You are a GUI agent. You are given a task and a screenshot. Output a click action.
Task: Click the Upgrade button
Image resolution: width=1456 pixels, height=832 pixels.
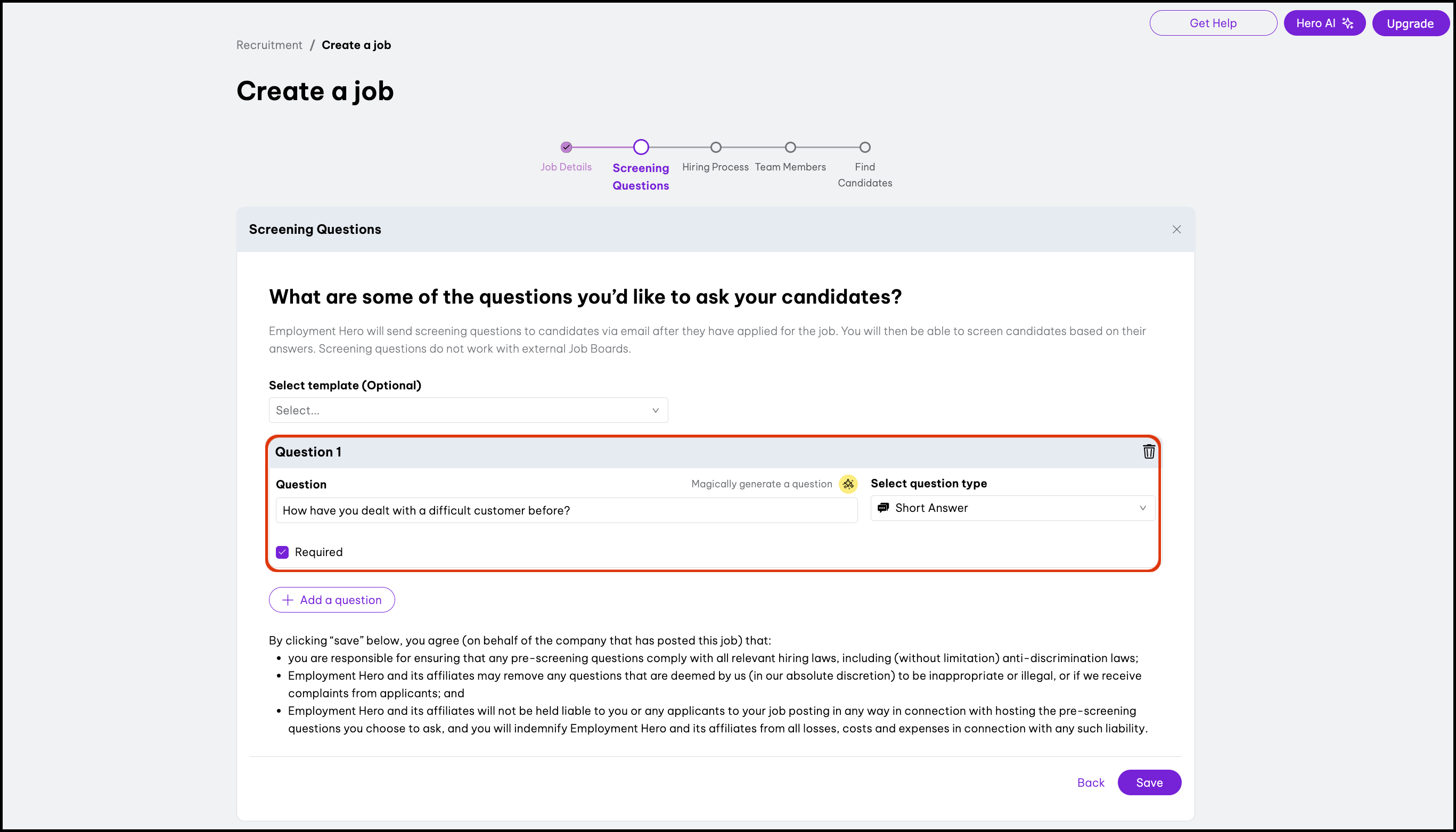1410,23
